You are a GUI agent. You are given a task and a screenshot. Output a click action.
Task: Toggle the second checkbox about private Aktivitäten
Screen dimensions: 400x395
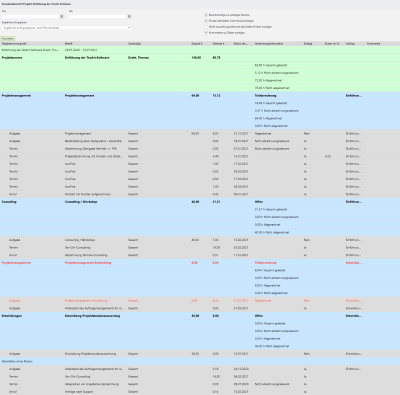pos(206,21)
